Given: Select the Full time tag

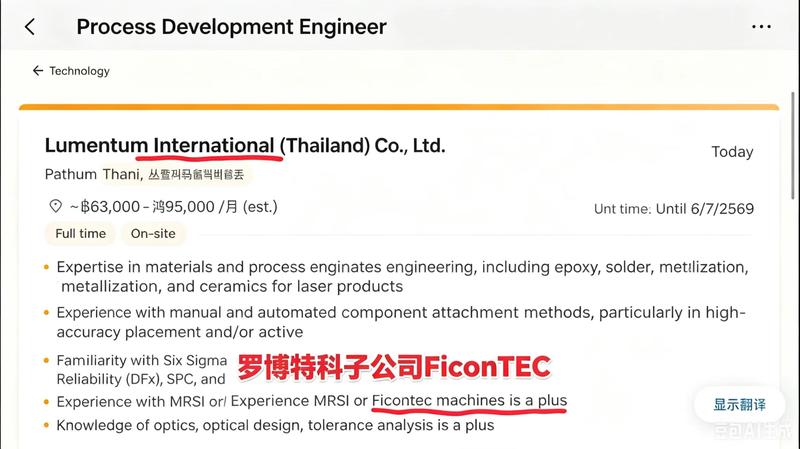Looking at the screenshot, I should point(81,234).
